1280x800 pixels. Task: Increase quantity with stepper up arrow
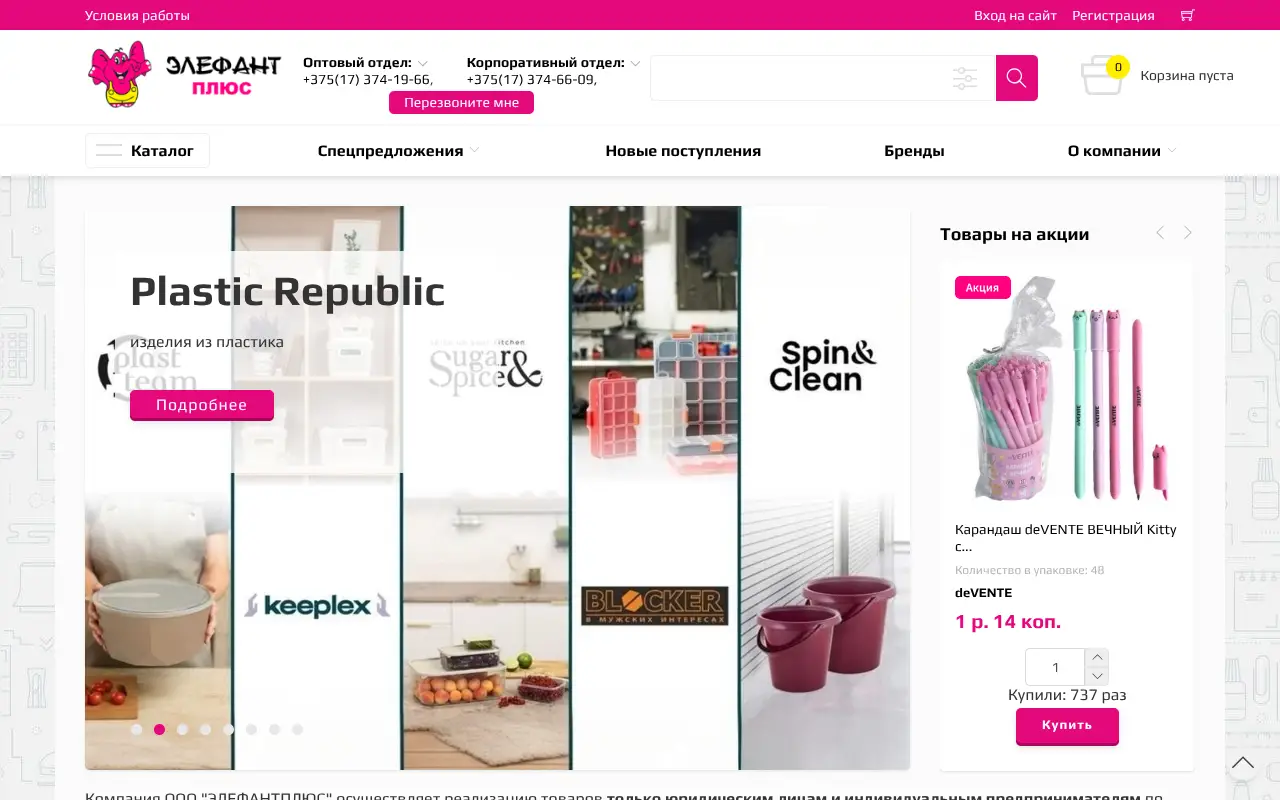click(1097, 657)
